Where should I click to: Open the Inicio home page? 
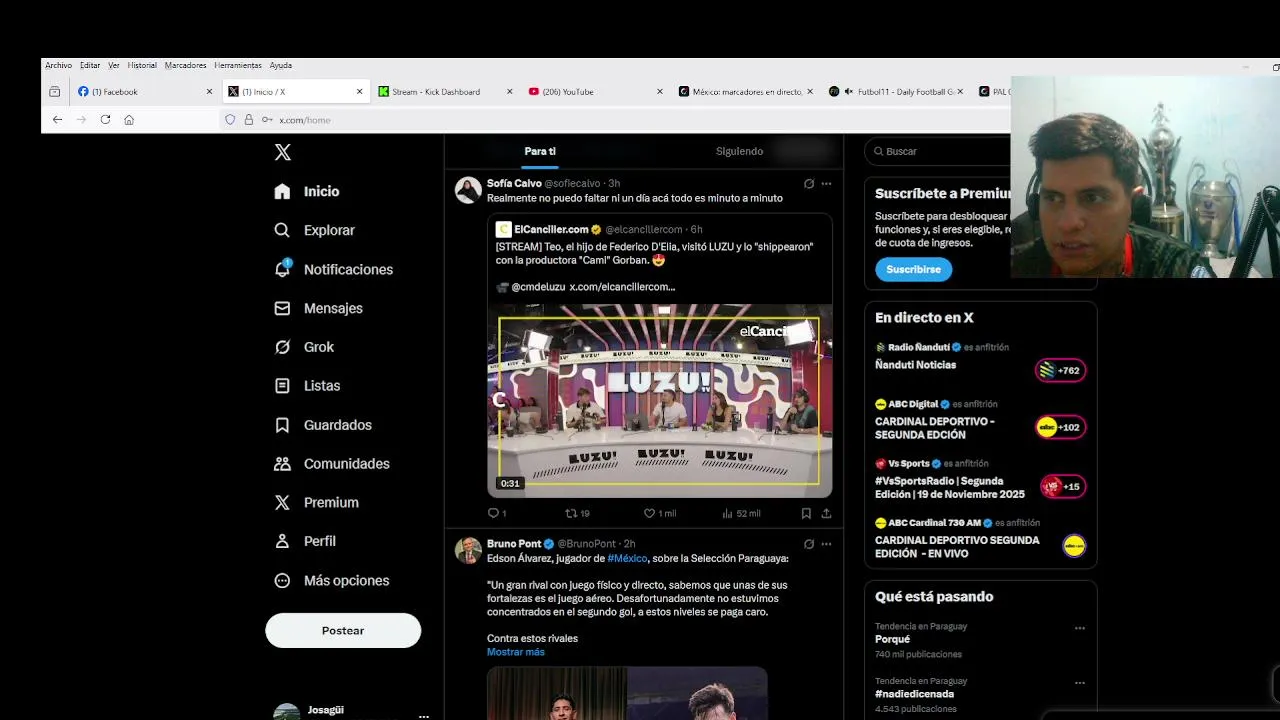(x=307, y=191)
